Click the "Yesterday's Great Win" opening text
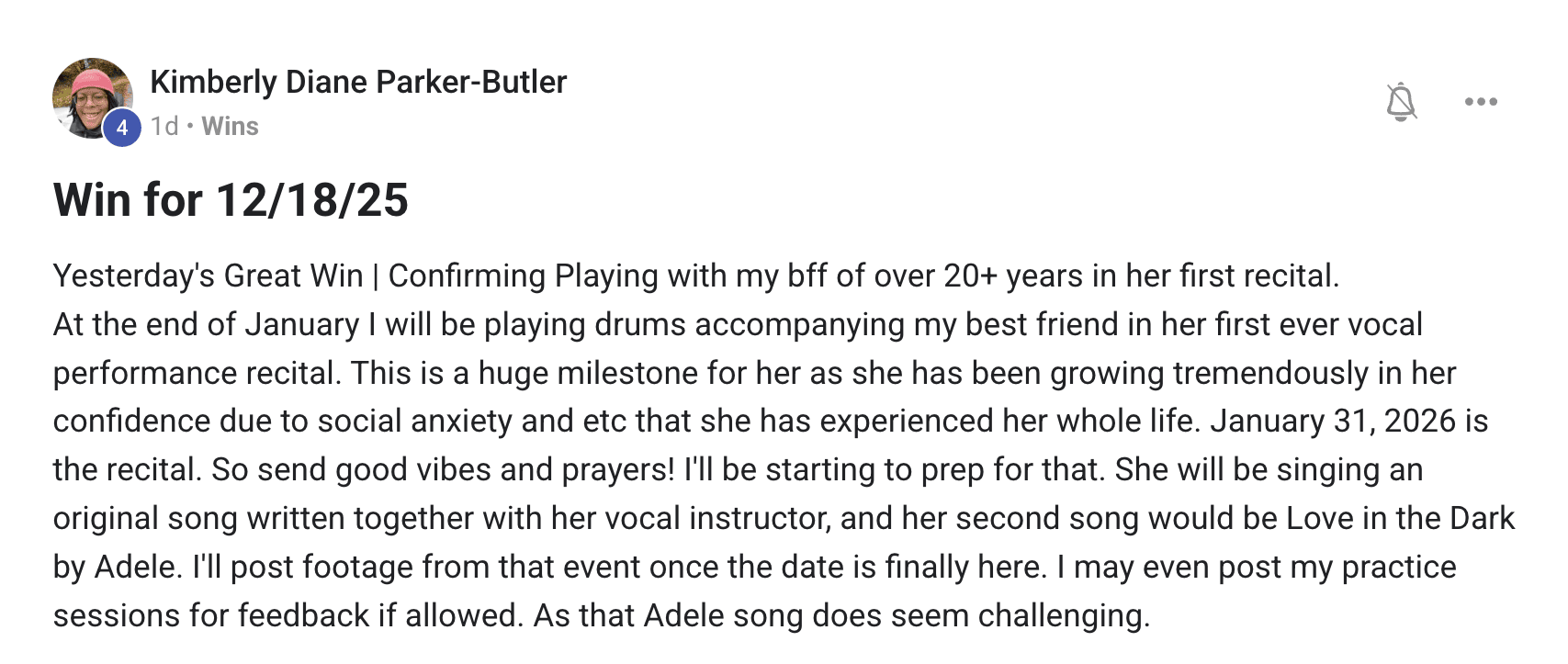The height and width of the screenshot is (664, 1568). tap(209, 276)
